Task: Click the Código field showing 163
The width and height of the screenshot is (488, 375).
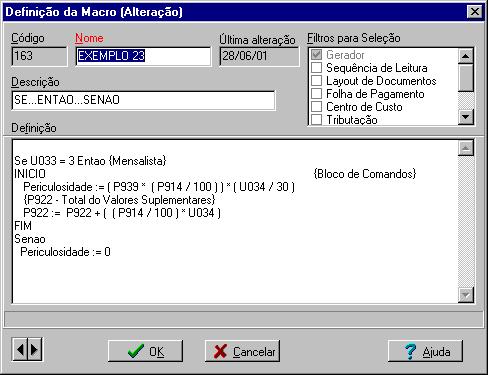Action: [x=39, y=56]
